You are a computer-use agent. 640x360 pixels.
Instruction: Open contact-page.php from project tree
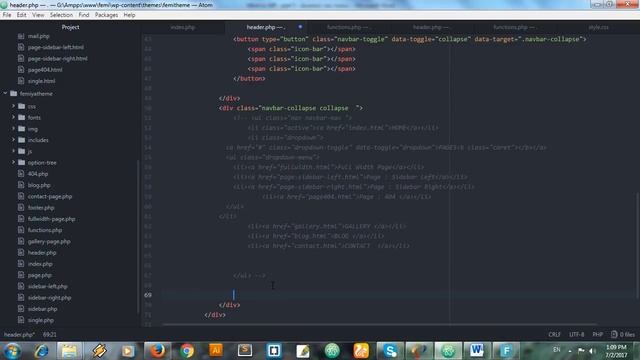50,196
